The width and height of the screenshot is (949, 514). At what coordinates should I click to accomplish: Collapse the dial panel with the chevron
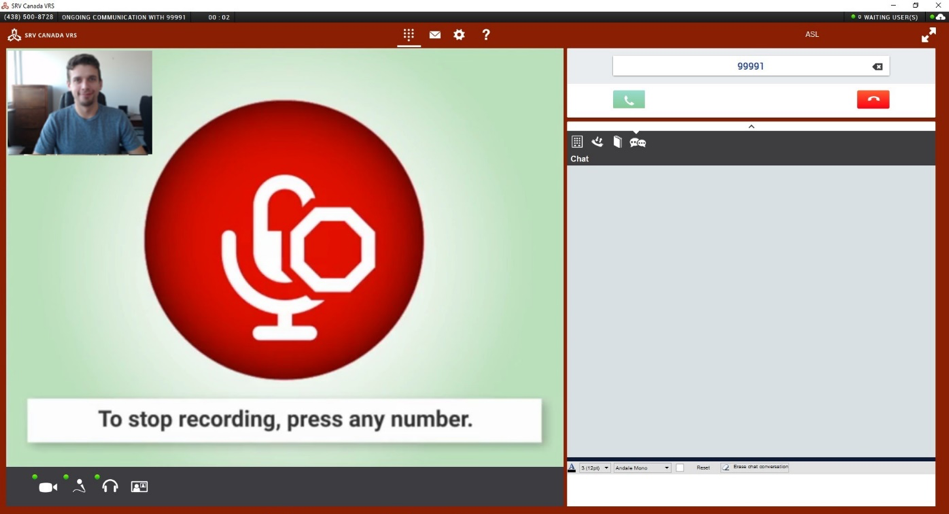coord(751,127)
